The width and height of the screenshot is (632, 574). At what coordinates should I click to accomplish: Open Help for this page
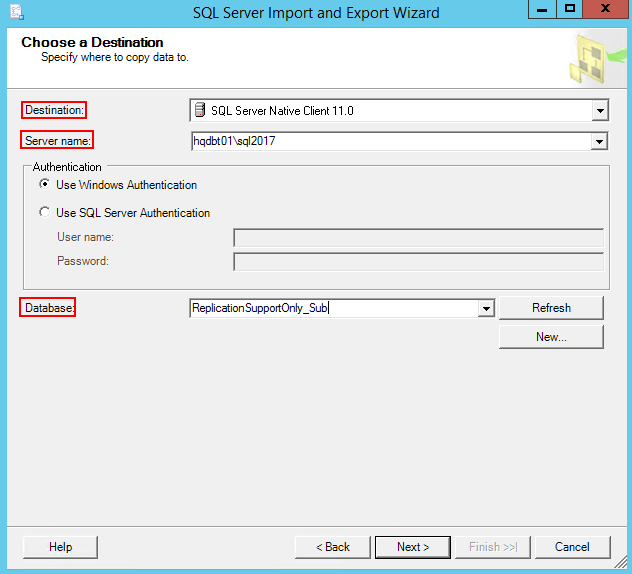click(x=60, y=547)
